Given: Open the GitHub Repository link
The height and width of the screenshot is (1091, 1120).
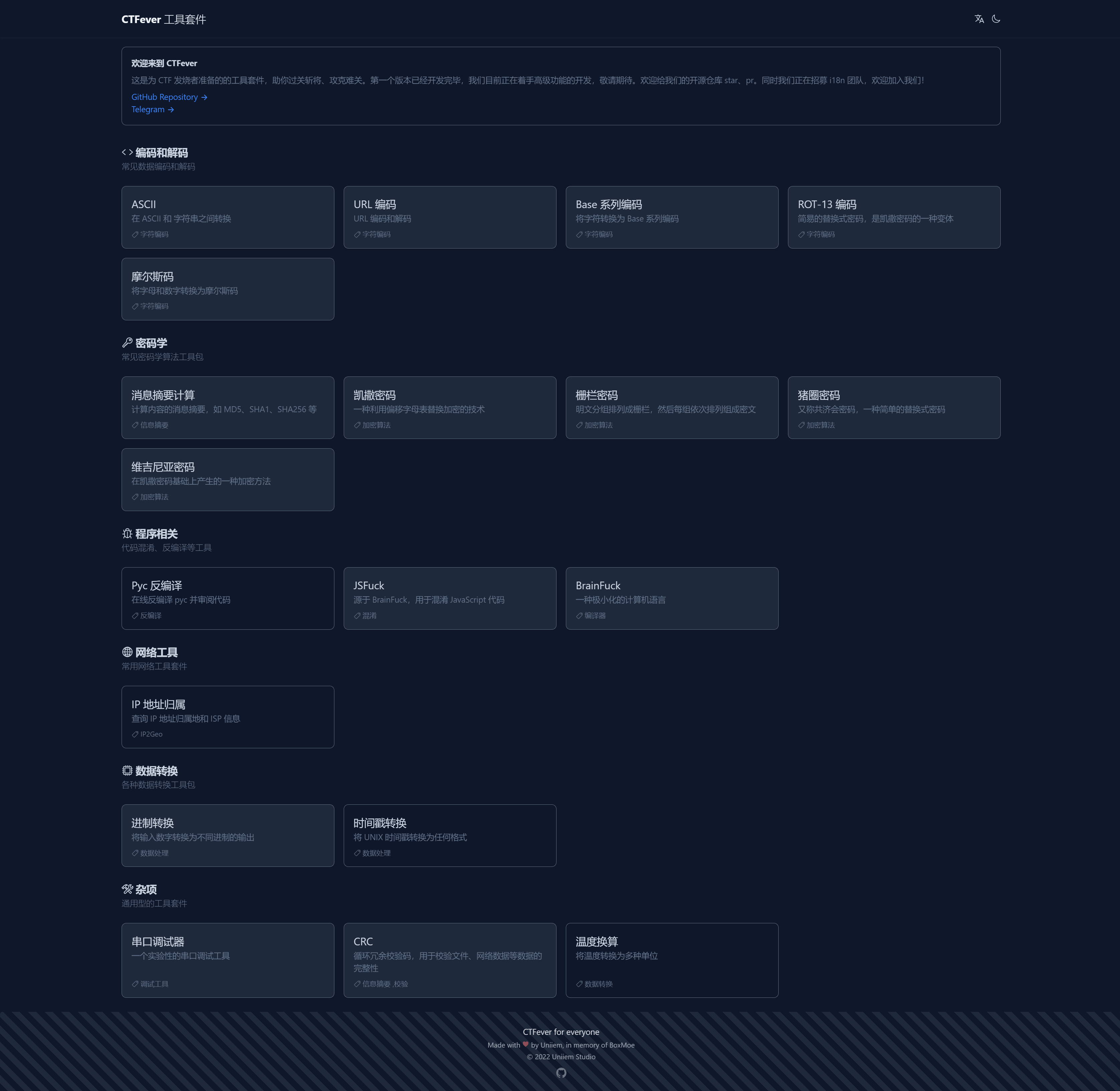Looking at the screenshot, I should [x=169, y=97].
